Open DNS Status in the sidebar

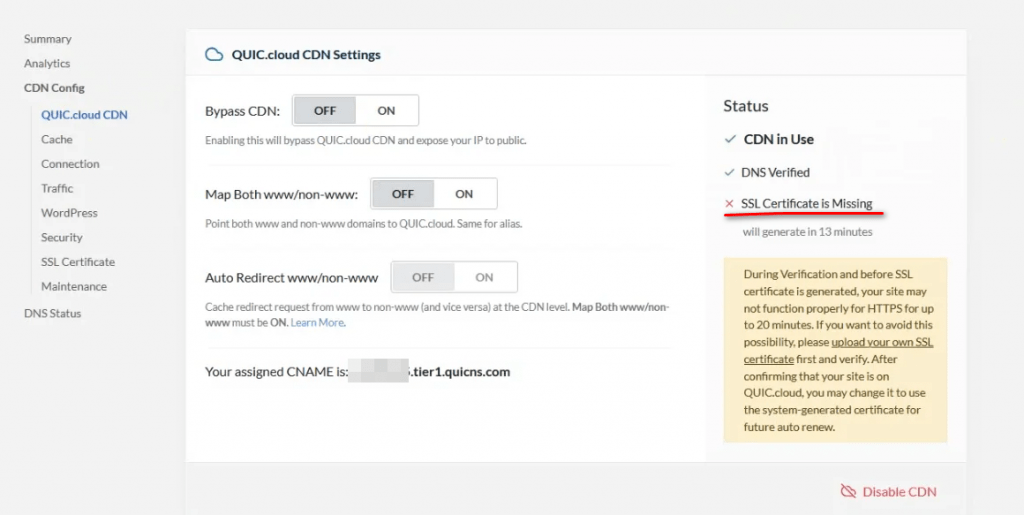pos(52,313)
